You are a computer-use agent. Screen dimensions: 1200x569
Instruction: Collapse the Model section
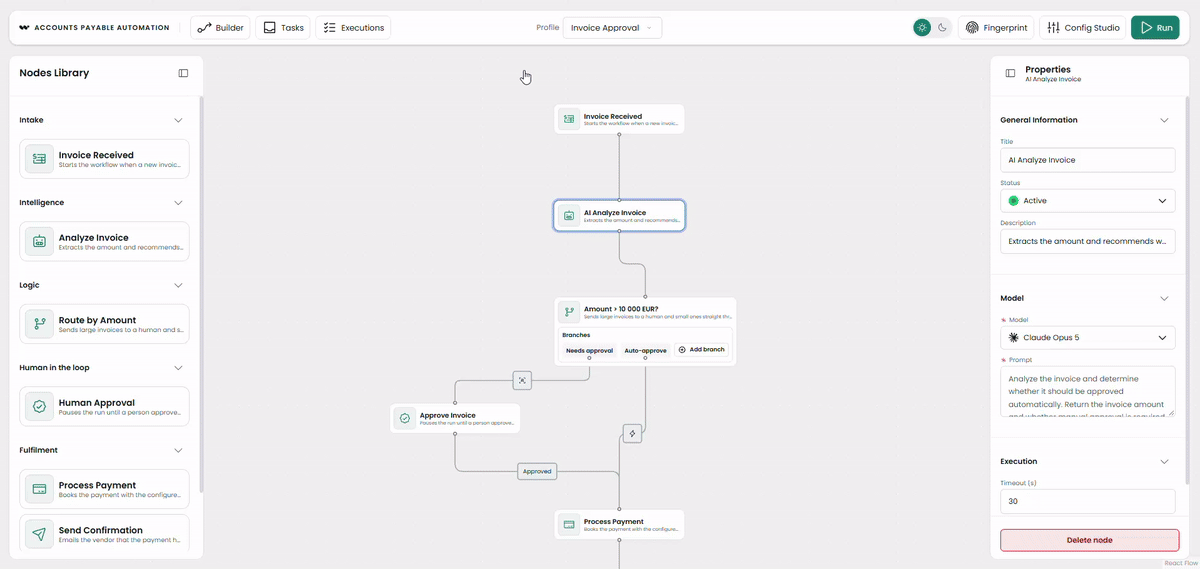(x=1164, y=298)
